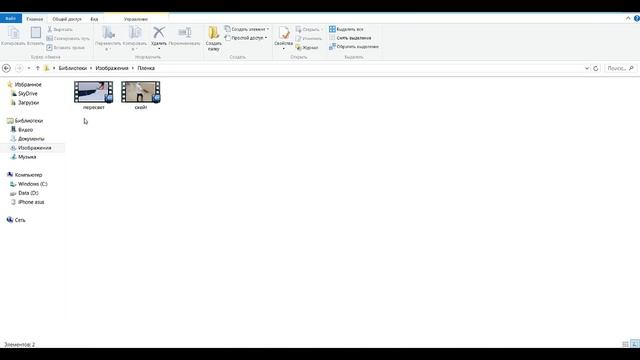This screenshot has height=360, width=640.
Task: Click the Переименовать (Rename) icon
Action: click(184, 33)
